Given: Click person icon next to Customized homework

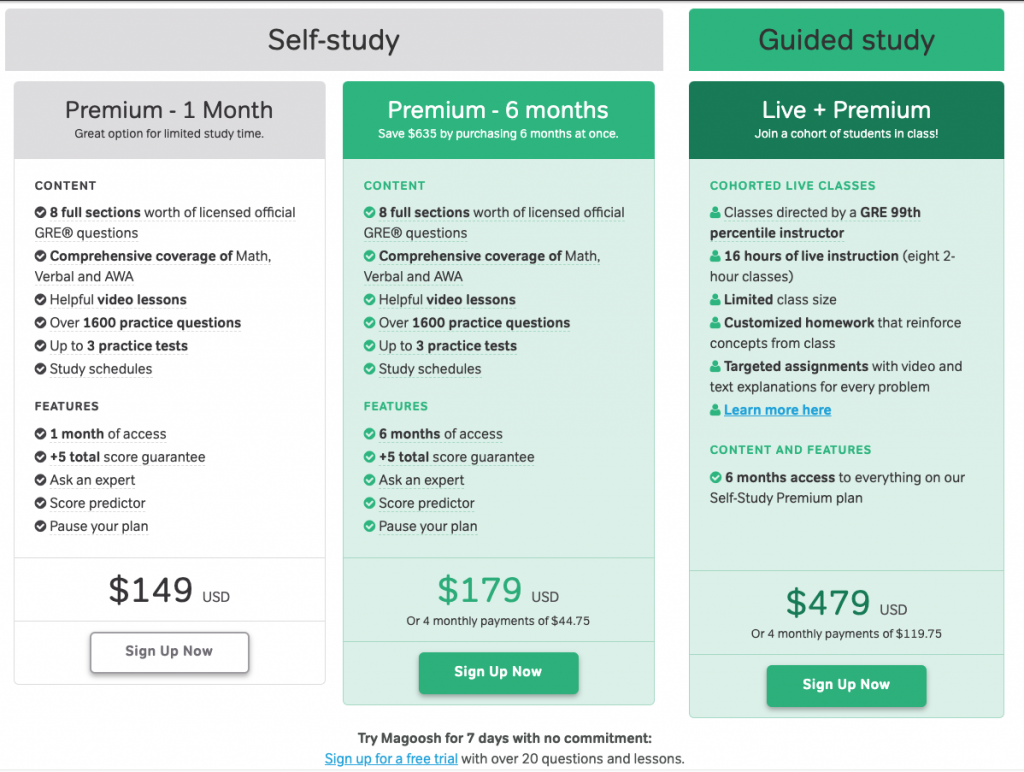Looking at the screenshot, I should click(x=715, y=323).
